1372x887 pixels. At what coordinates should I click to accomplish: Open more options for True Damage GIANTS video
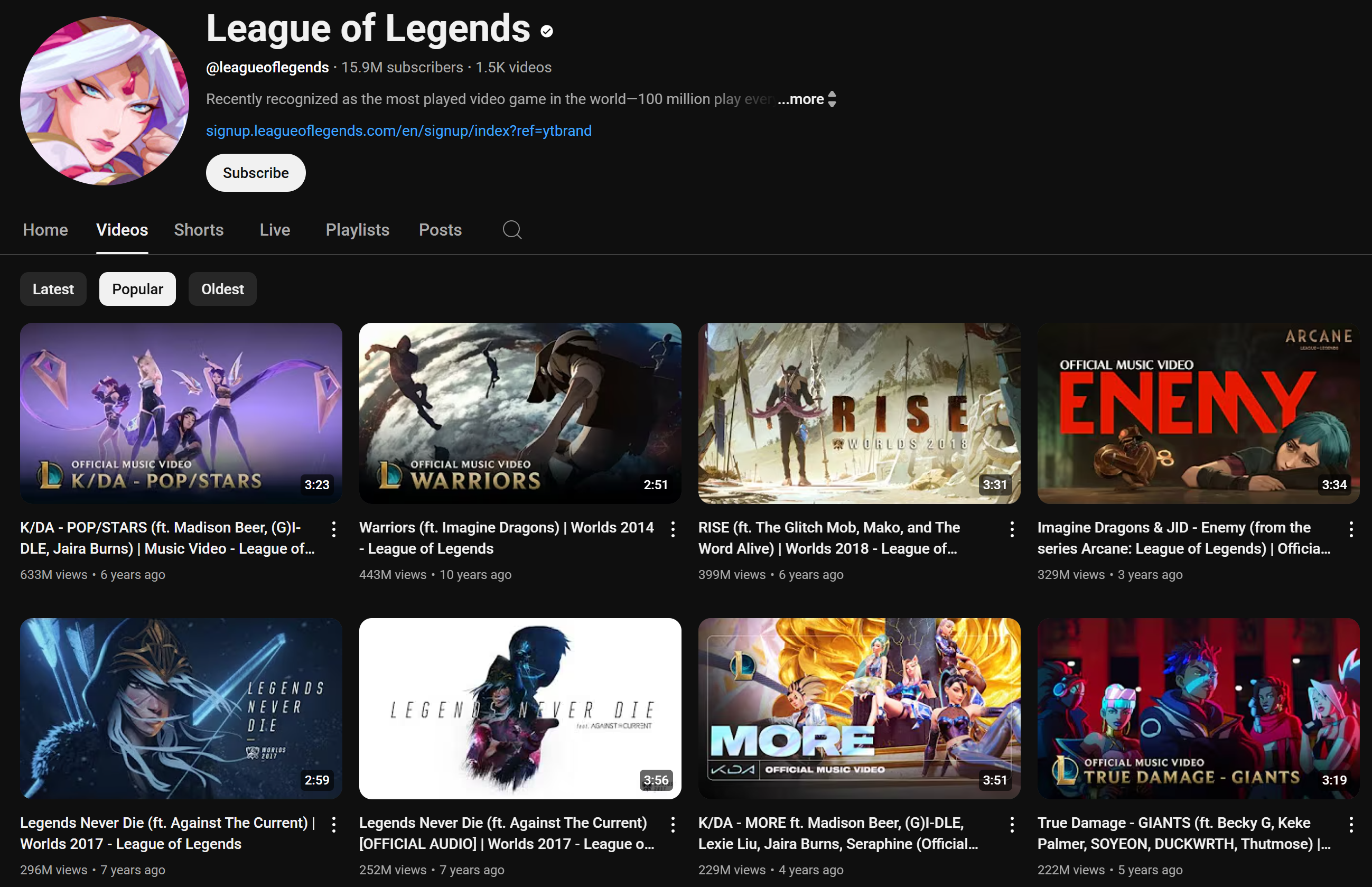pos(1351,825)
